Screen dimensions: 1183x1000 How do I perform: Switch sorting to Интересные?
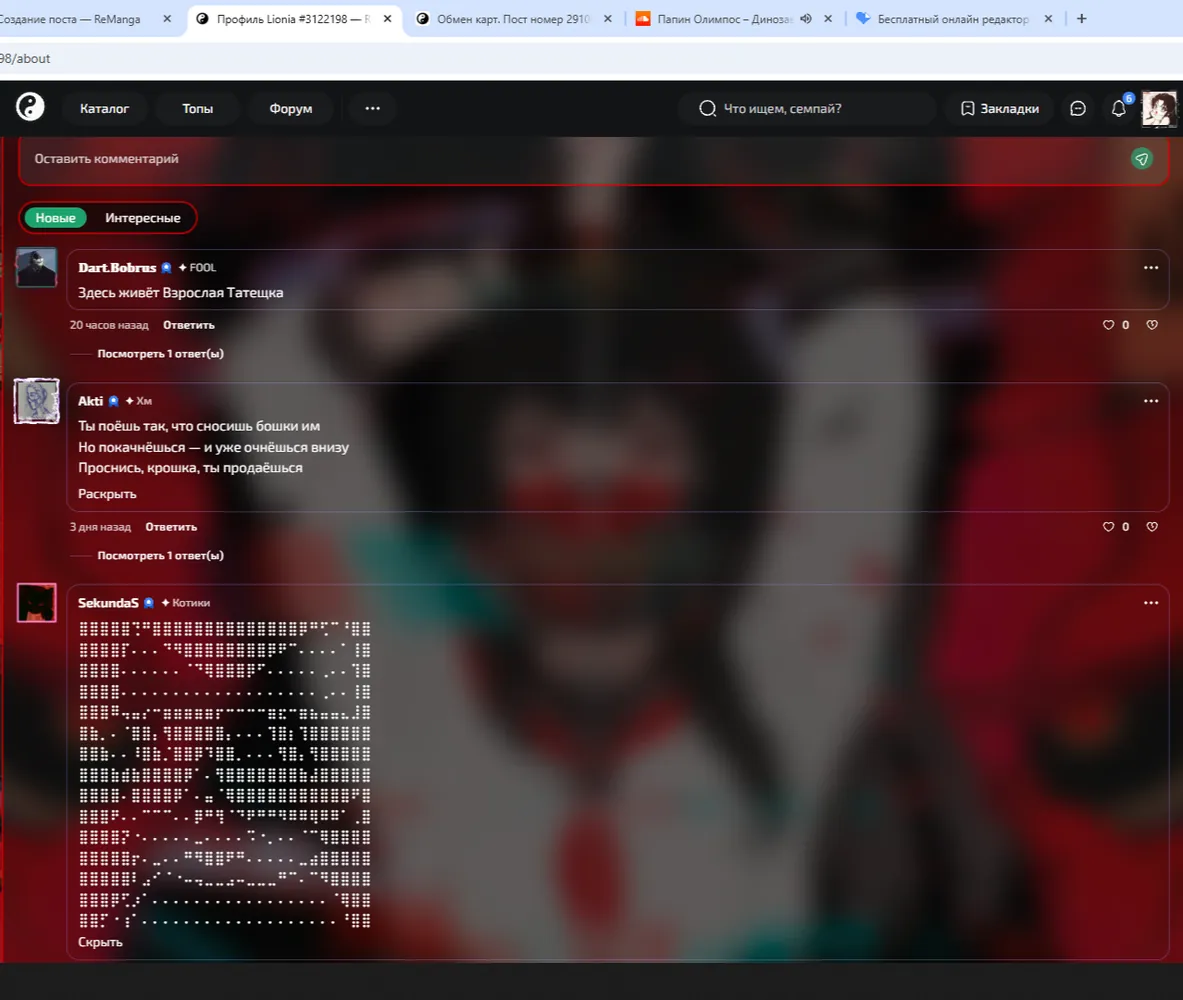[x=143, y=218]
